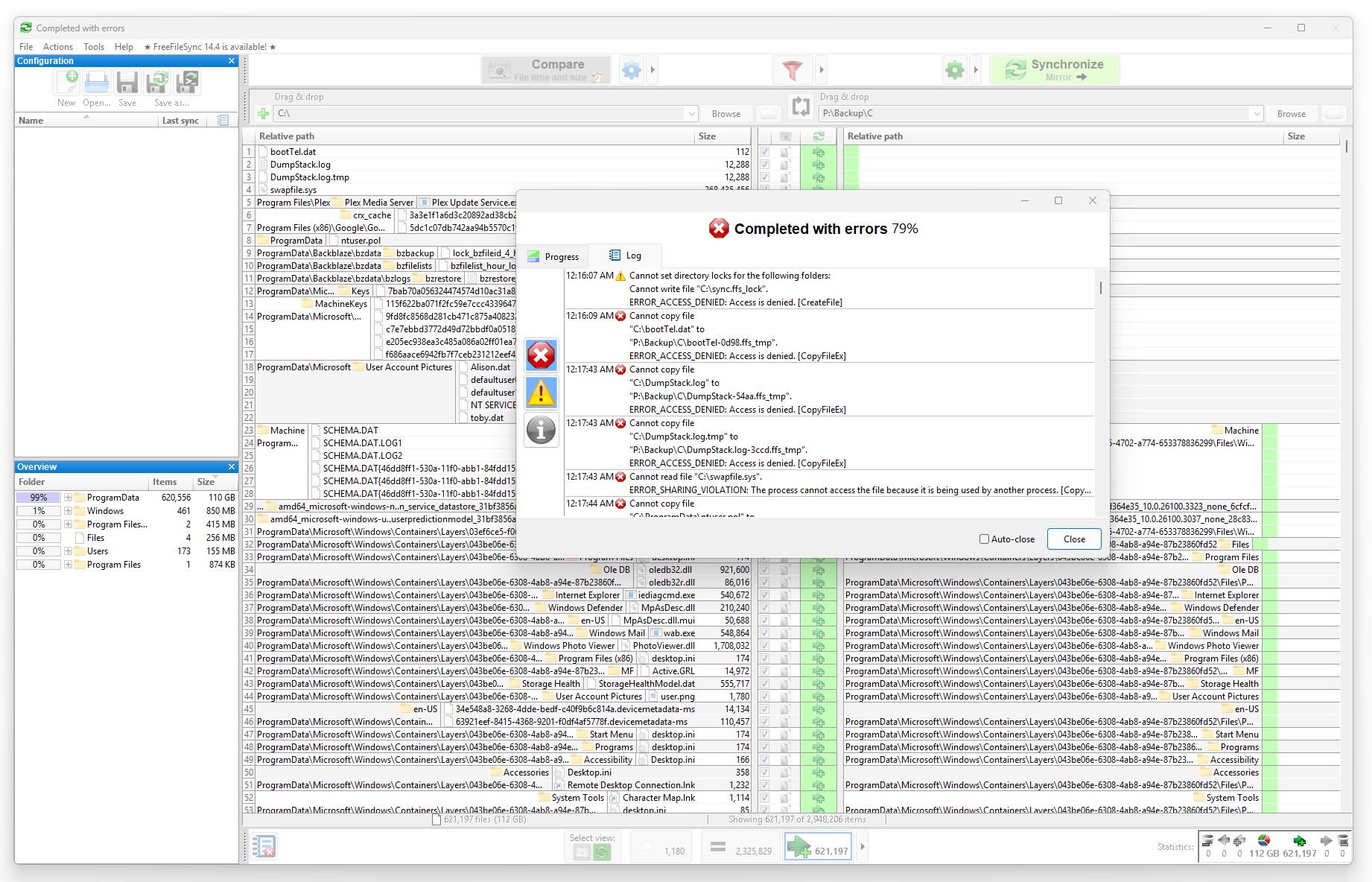The width and height of the screenshot is (1372, 882).
Task: Expand the arrow beside the Synchronize settings
Action: pos(976,69)
